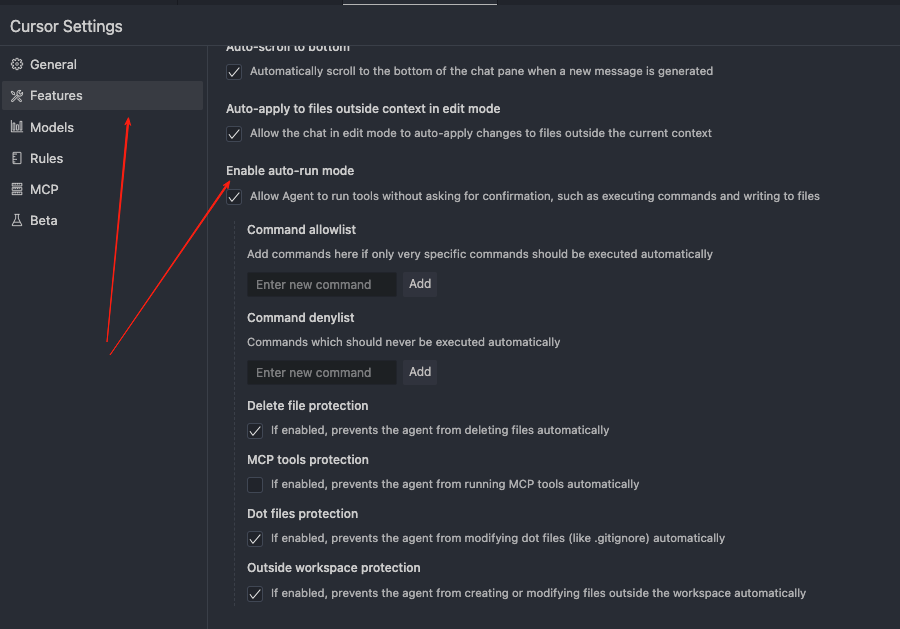Toggle the auto-scroll to bottom checkbox
Screen dimensions: 900x629
click(234, 72)
